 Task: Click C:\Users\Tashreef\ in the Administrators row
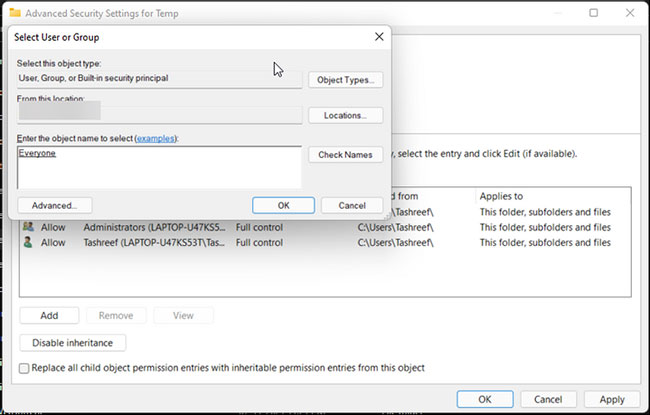(395, 227)
